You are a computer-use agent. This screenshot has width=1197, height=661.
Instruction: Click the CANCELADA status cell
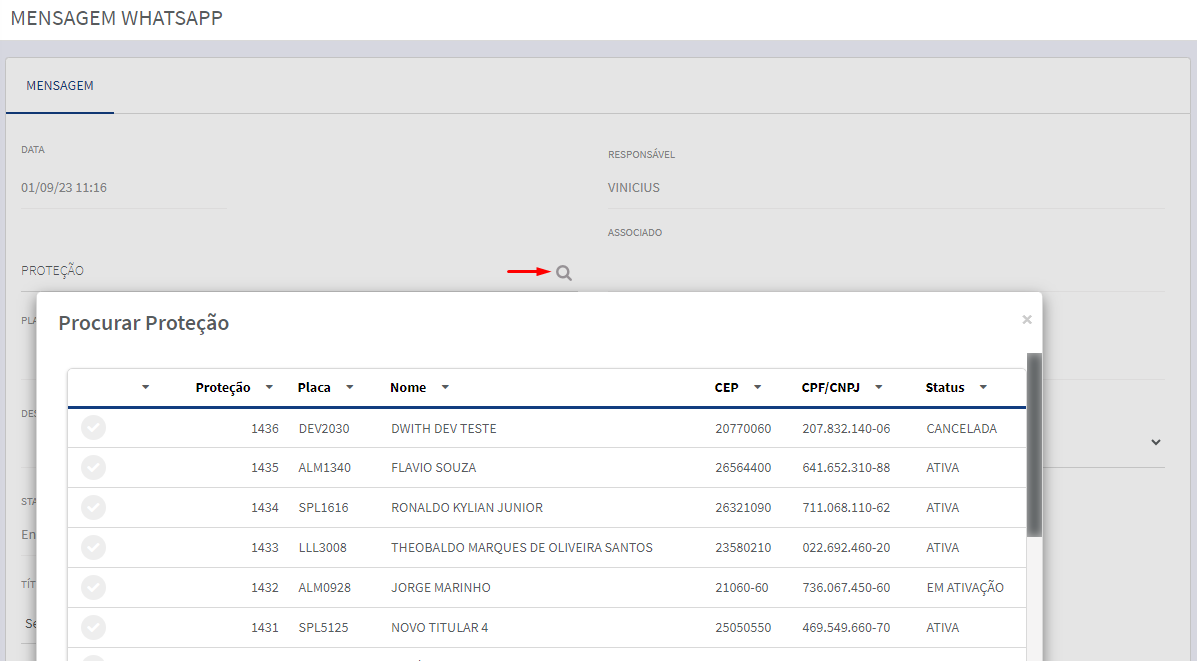(961, 428)
